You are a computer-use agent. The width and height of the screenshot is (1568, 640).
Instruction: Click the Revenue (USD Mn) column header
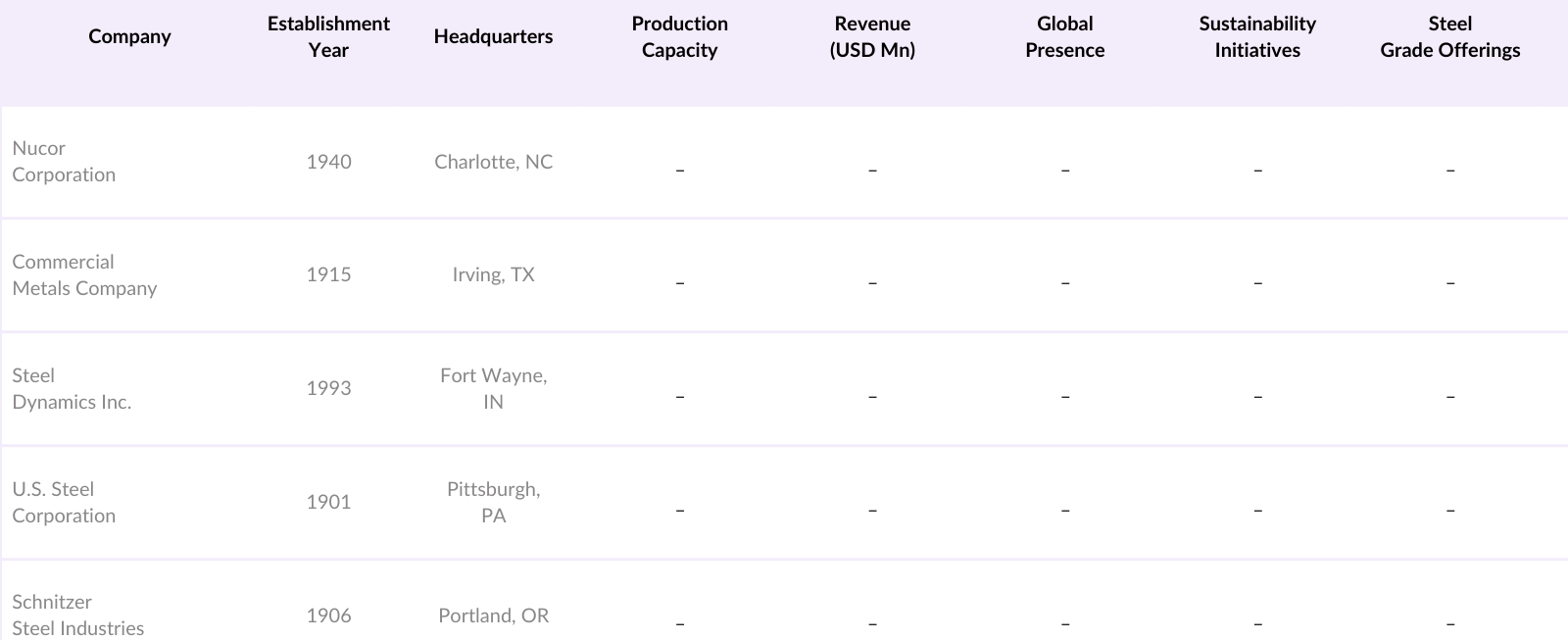point(872,36)
